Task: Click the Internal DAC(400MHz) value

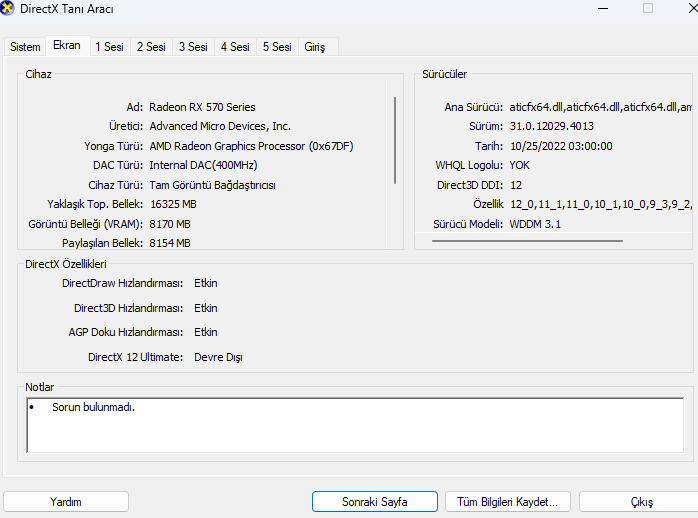Action: click(x=203, y=165)
